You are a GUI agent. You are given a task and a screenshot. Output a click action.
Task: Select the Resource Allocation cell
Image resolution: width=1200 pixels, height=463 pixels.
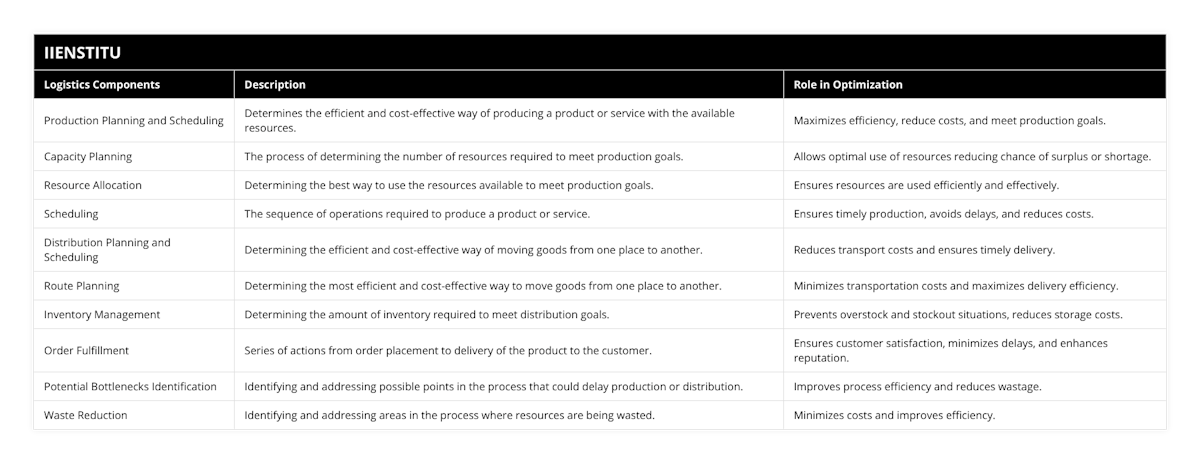tap(93, 185)
